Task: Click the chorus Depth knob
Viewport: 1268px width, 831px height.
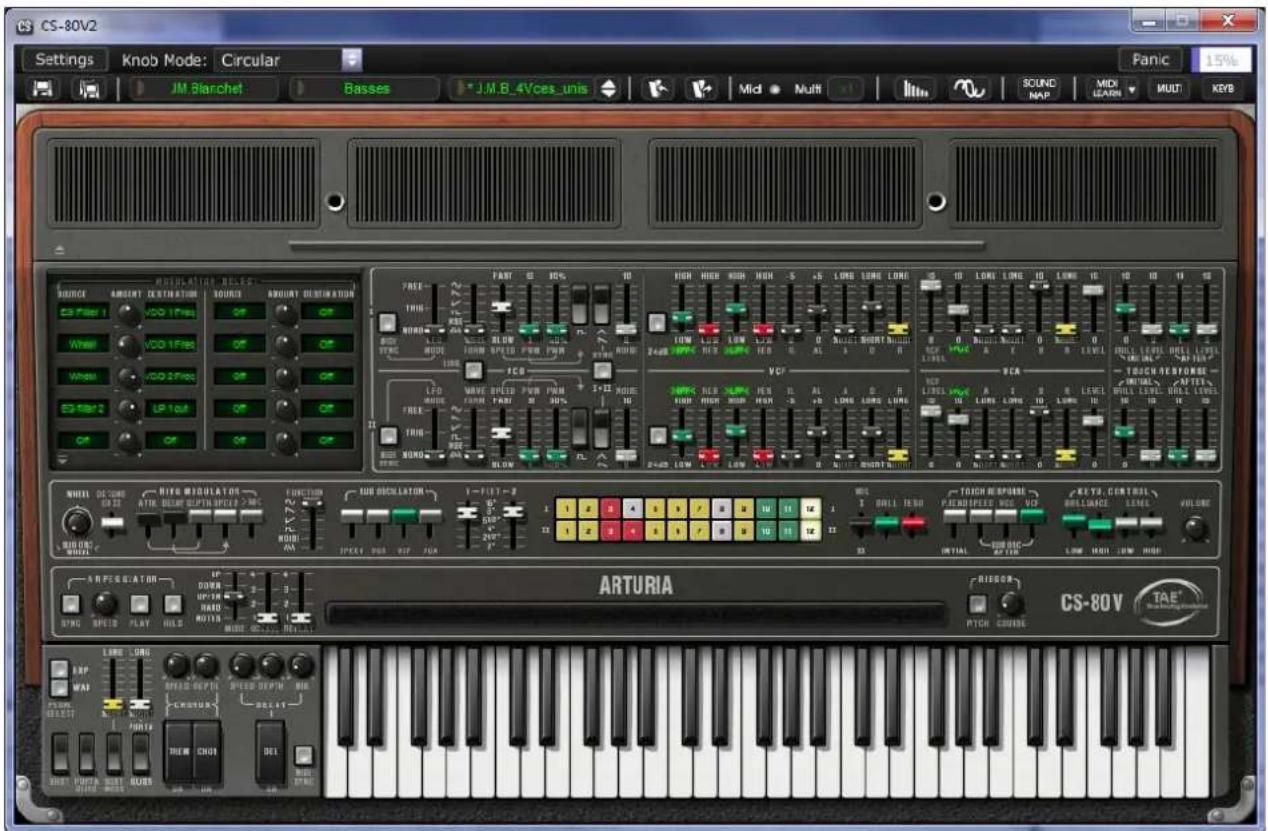Action: tap(205, 667)
